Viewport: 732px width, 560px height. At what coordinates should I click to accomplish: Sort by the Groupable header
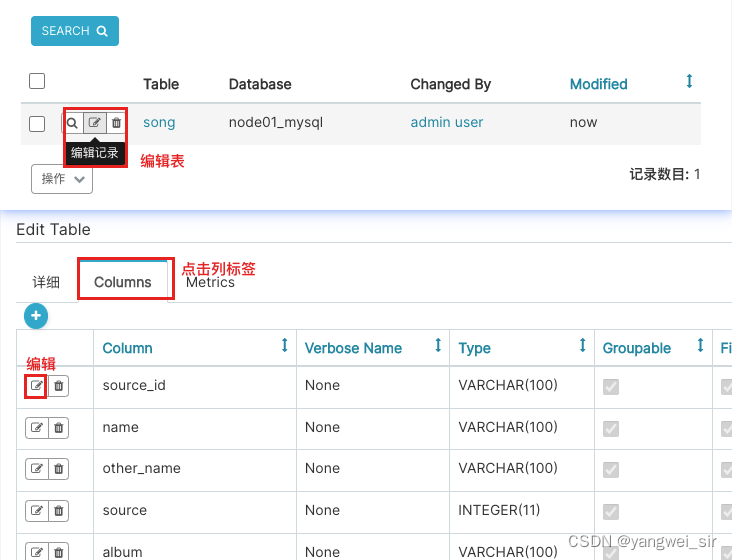(x=637, y=348)
